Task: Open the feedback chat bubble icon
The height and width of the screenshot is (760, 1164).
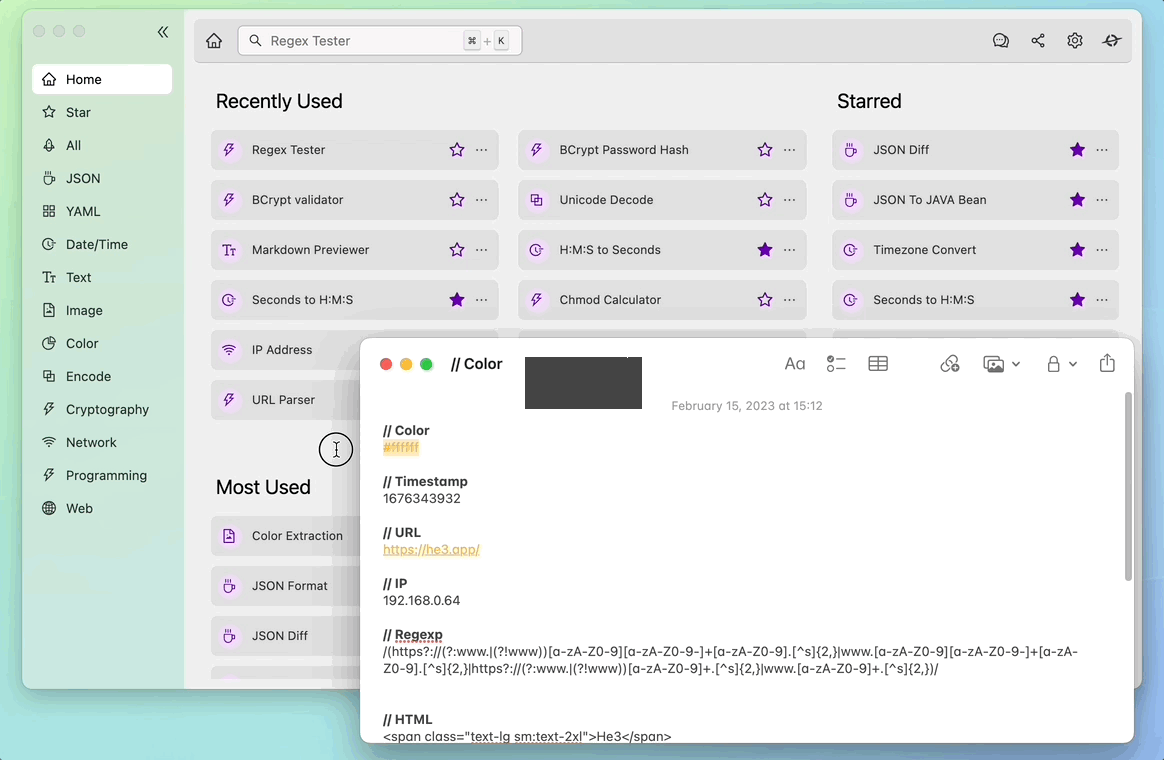Action: (x=1001, y=41)
